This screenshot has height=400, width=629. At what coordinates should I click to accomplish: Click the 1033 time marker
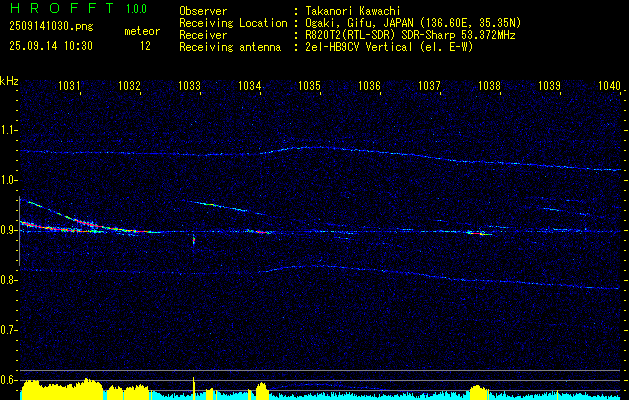click(189, 85)
